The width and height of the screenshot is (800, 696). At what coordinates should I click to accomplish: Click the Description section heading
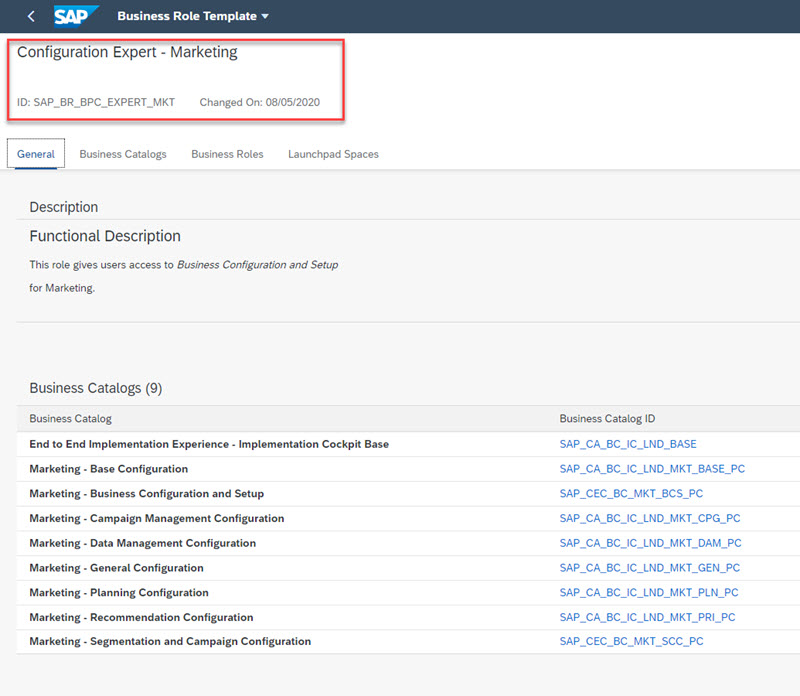64,207
